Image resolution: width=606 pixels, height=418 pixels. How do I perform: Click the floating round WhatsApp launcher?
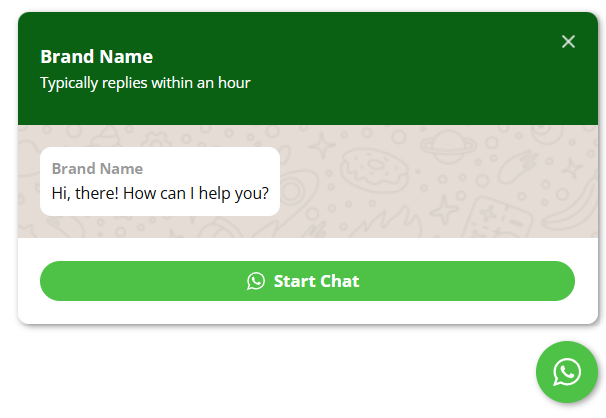click(x=566, y=372)
